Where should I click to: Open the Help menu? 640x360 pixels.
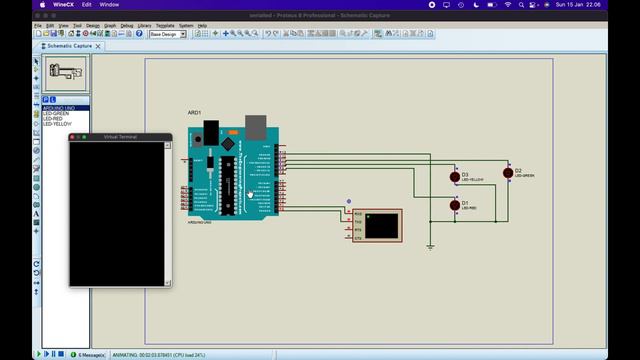click(x=202, y=26)
